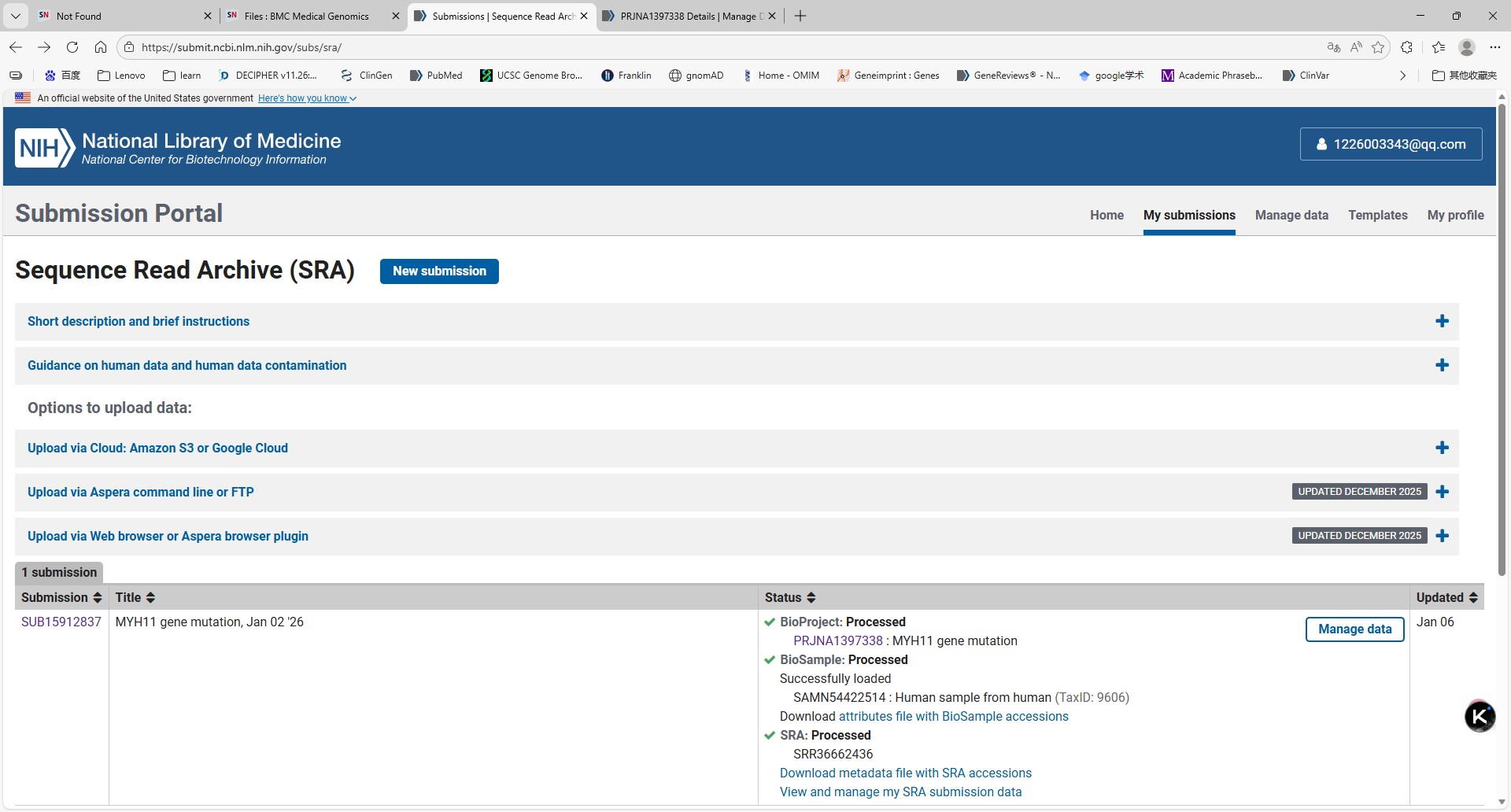Click the New submission button
This screenshot has height=812, width=1511.
[439, 271]
